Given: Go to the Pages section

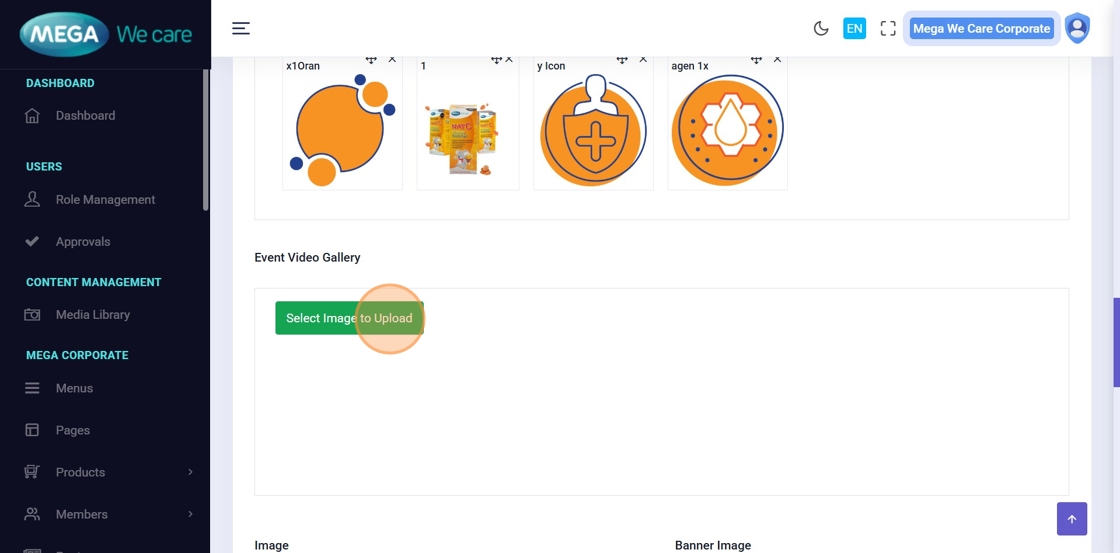Looking at the screenshot, I should [73, 430].
